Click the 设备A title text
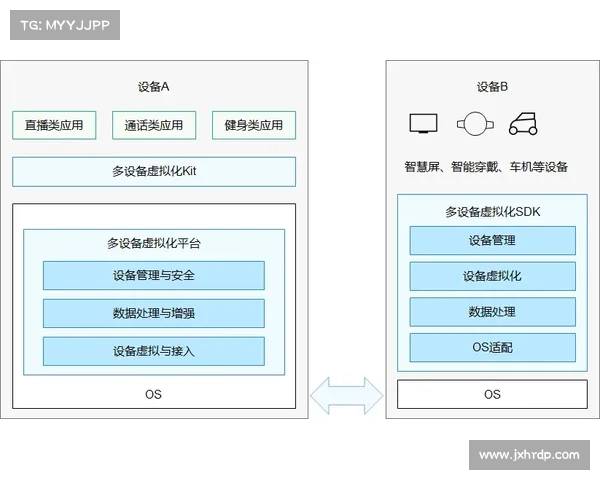 click(x=153, y=87)
